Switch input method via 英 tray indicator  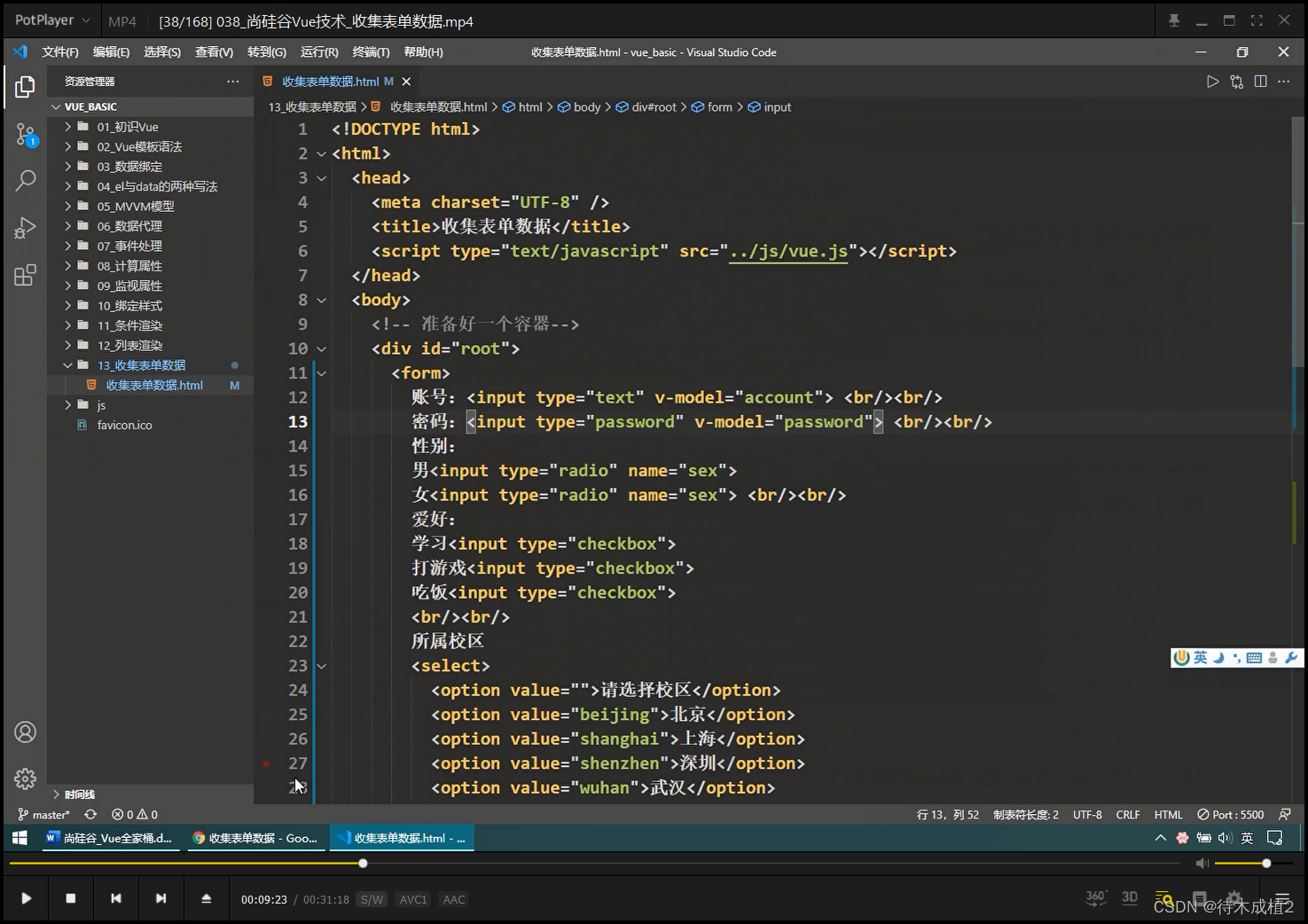[x=1247, y=838]
